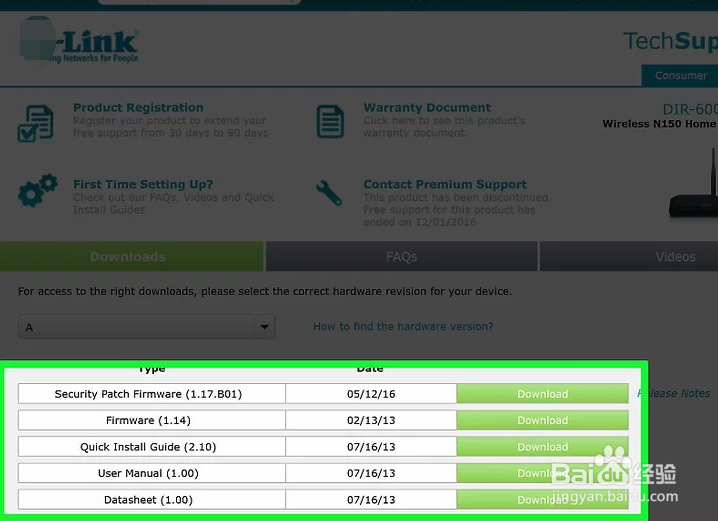Download the User Manual (1.00)

pos(542,473)
